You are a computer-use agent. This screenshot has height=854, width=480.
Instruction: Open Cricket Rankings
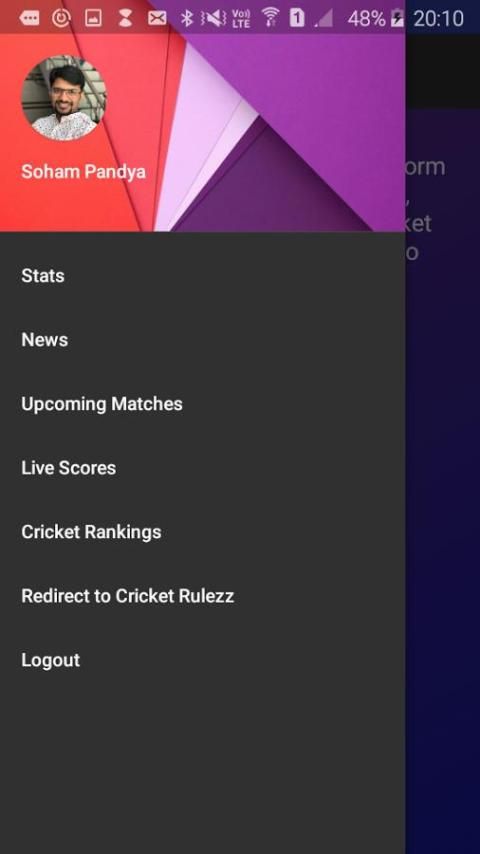click(202, 532)
